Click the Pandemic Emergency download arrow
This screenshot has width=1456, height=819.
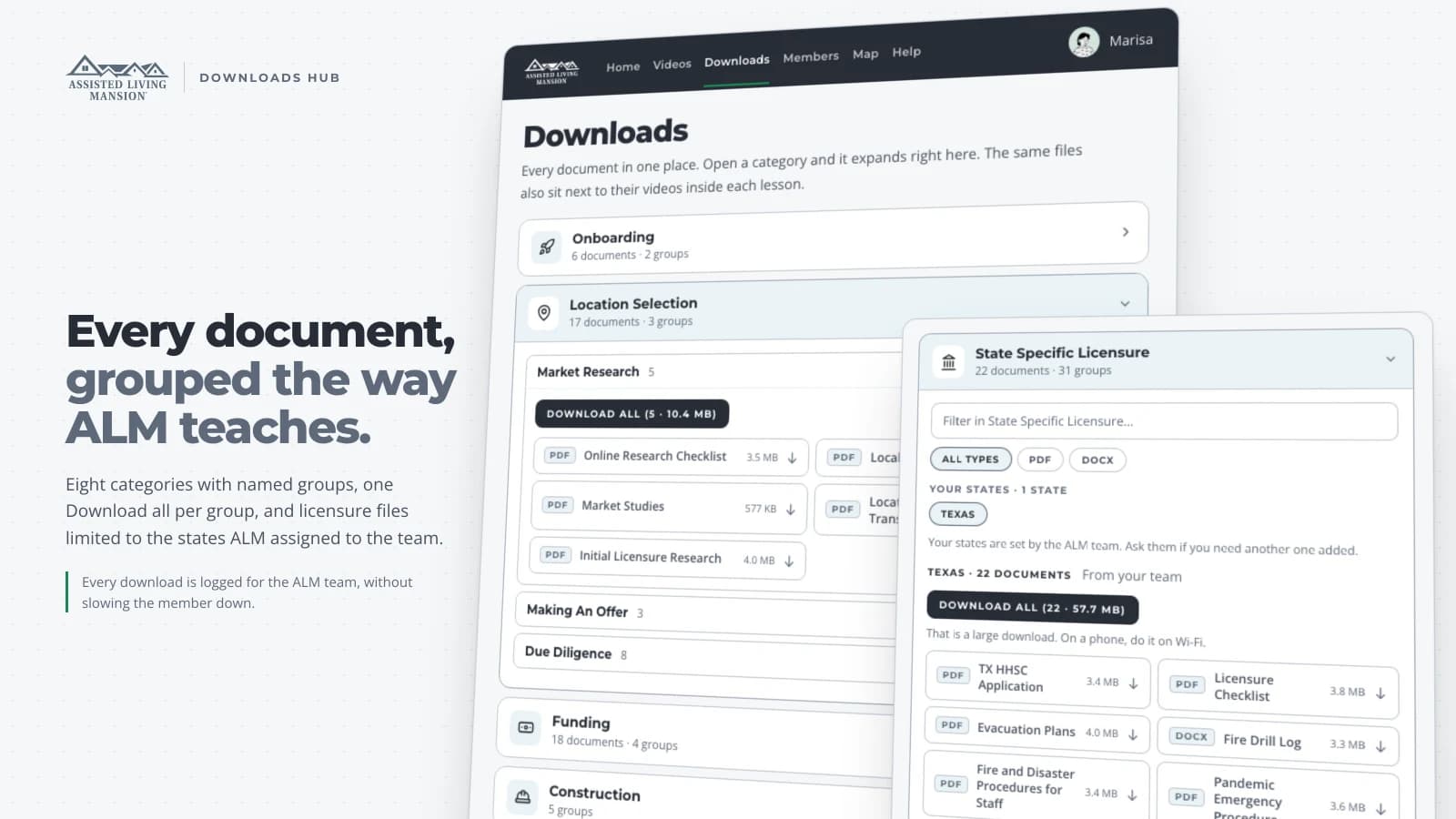[x=1380, y=808]
